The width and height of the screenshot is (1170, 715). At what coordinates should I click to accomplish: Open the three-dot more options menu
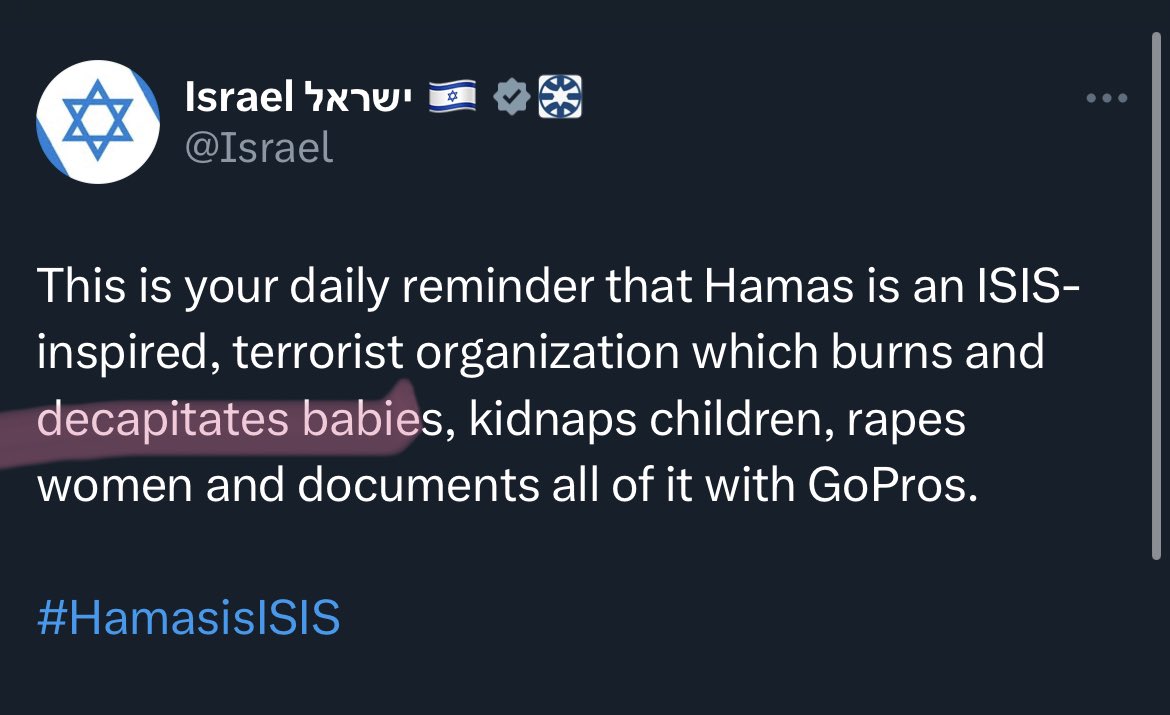coord(1106,99)
